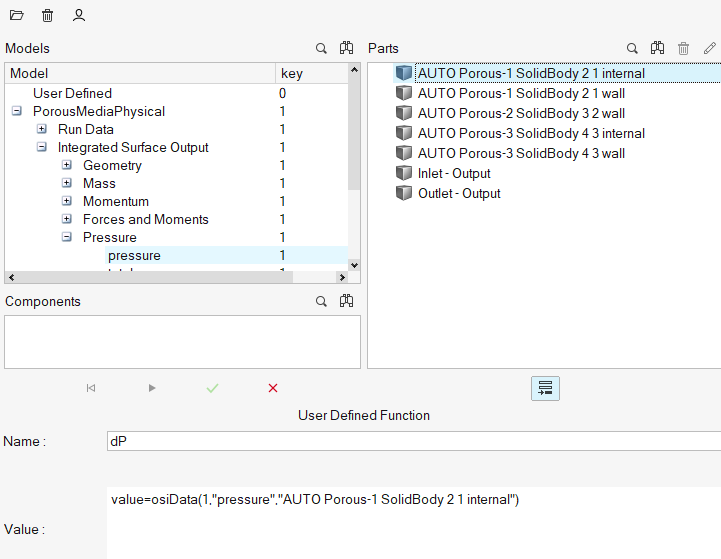Click the open folder icon

point(17,16)
